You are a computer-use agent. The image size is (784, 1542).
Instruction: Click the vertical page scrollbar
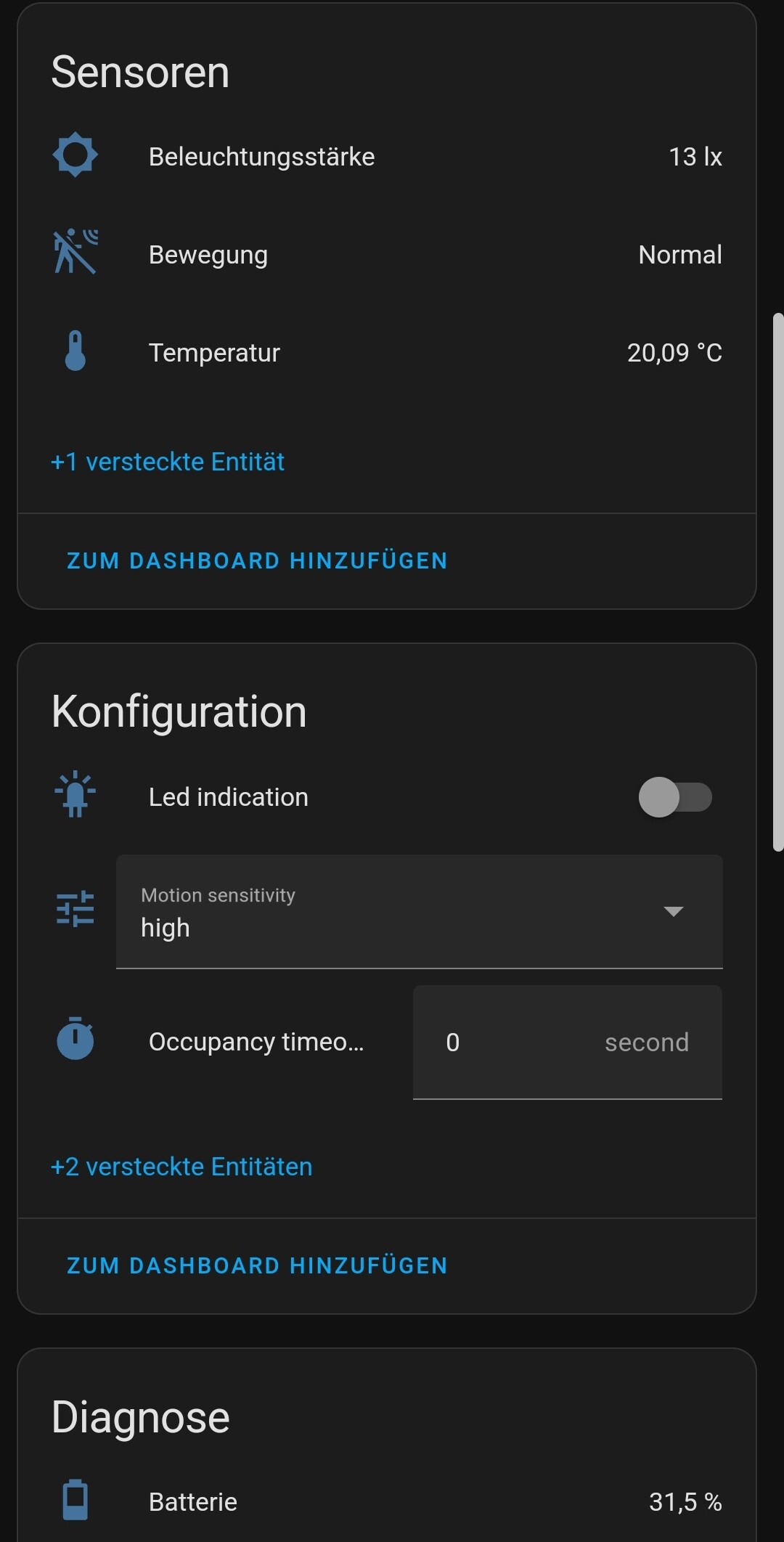pyautogui.click(x=778, y=582)
